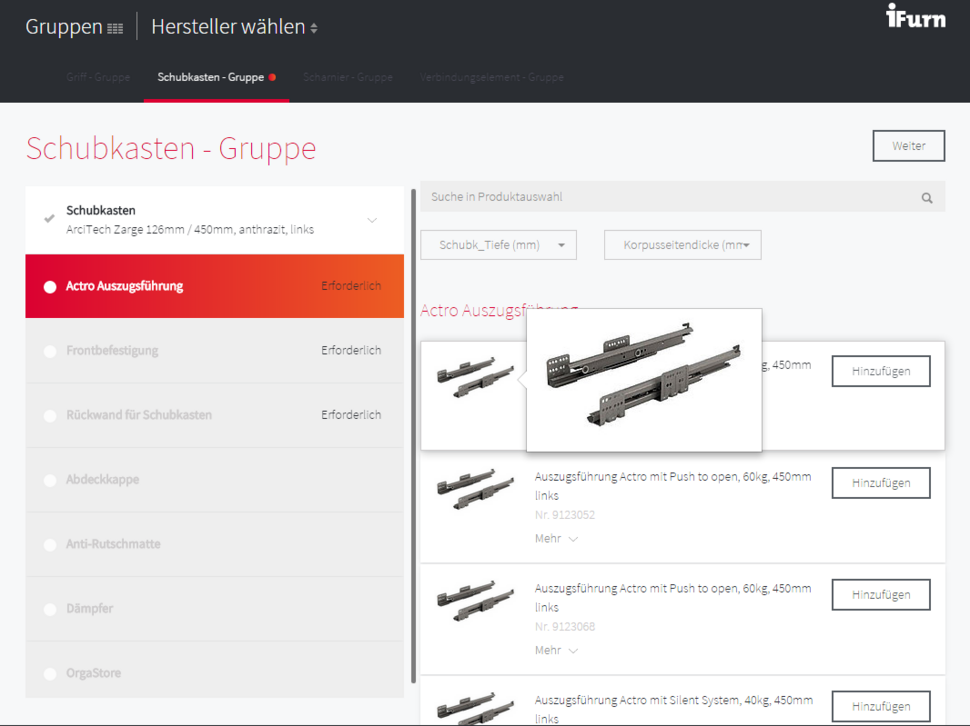
Task: Open the Hersteller wählen selector
Action: click(x=234, y=27)
